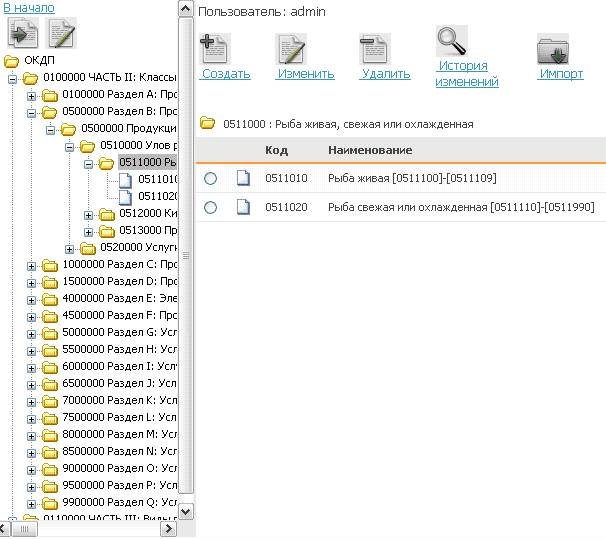Click the Delete (Удалить) icon
606x539 pixels.
(x=374, y=49)
